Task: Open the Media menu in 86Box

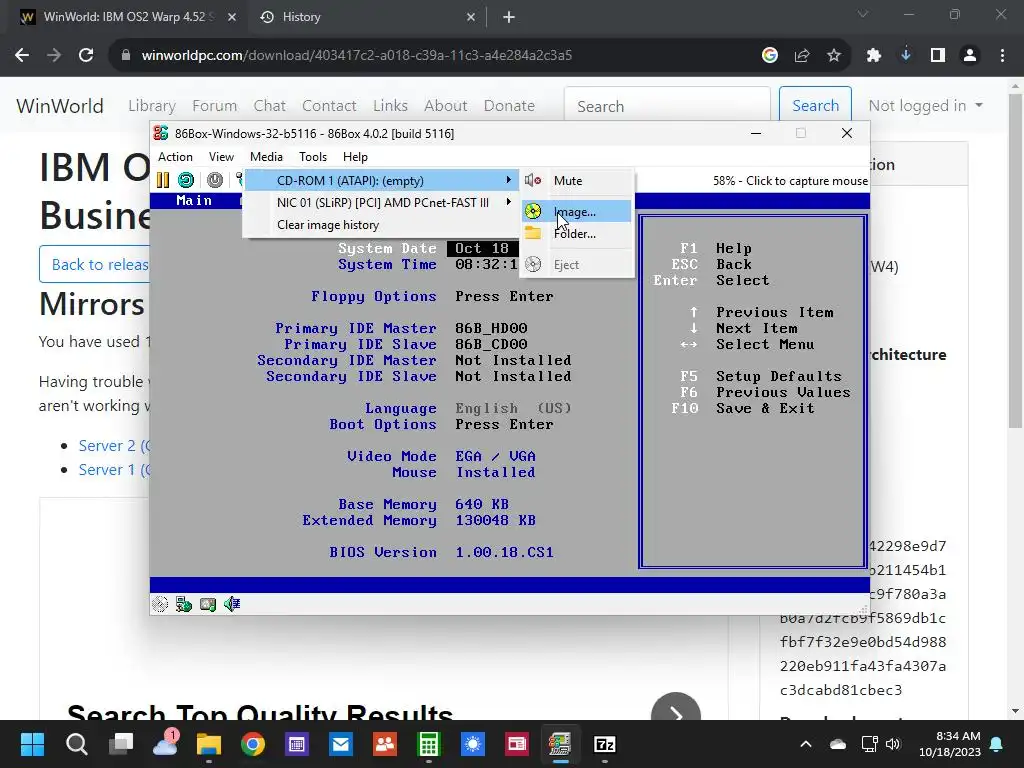Action: tap(266, 157)
